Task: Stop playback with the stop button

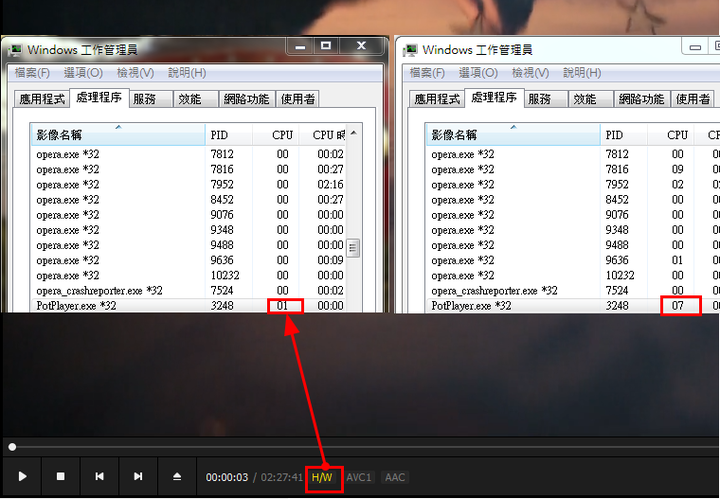Action: pyautogui.click(x=61, y=477)
